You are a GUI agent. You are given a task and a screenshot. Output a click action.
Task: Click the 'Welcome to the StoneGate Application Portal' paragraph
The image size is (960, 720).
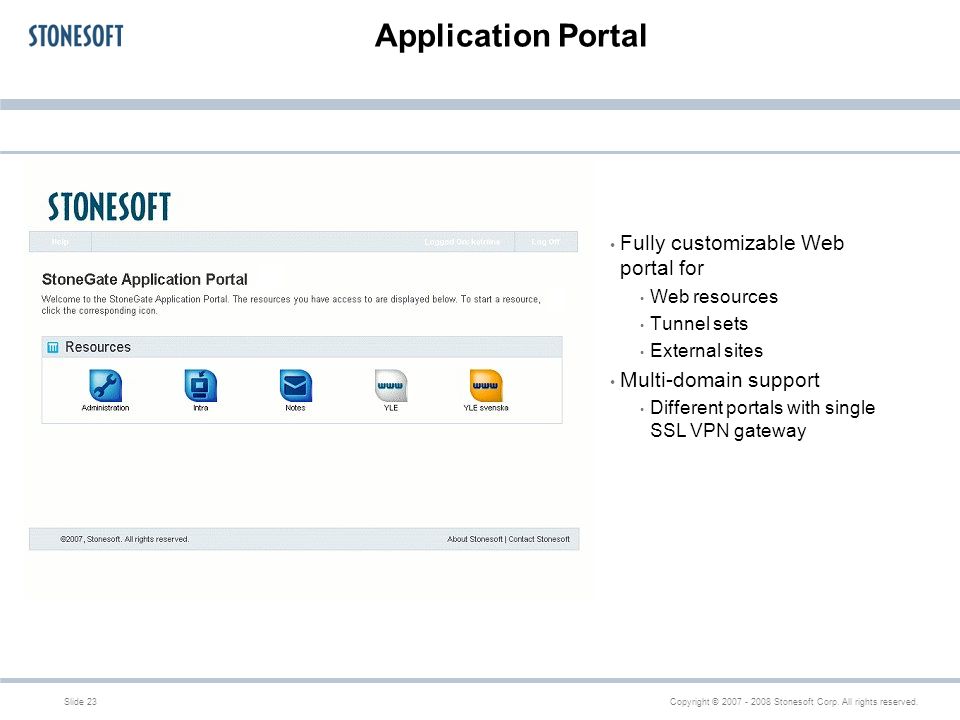[291, 305]
